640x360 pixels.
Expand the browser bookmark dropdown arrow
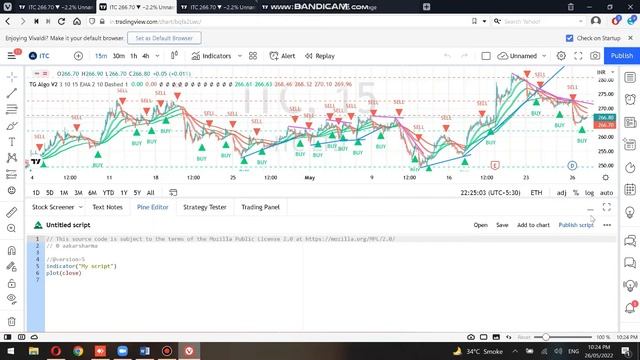coord(484,21)
